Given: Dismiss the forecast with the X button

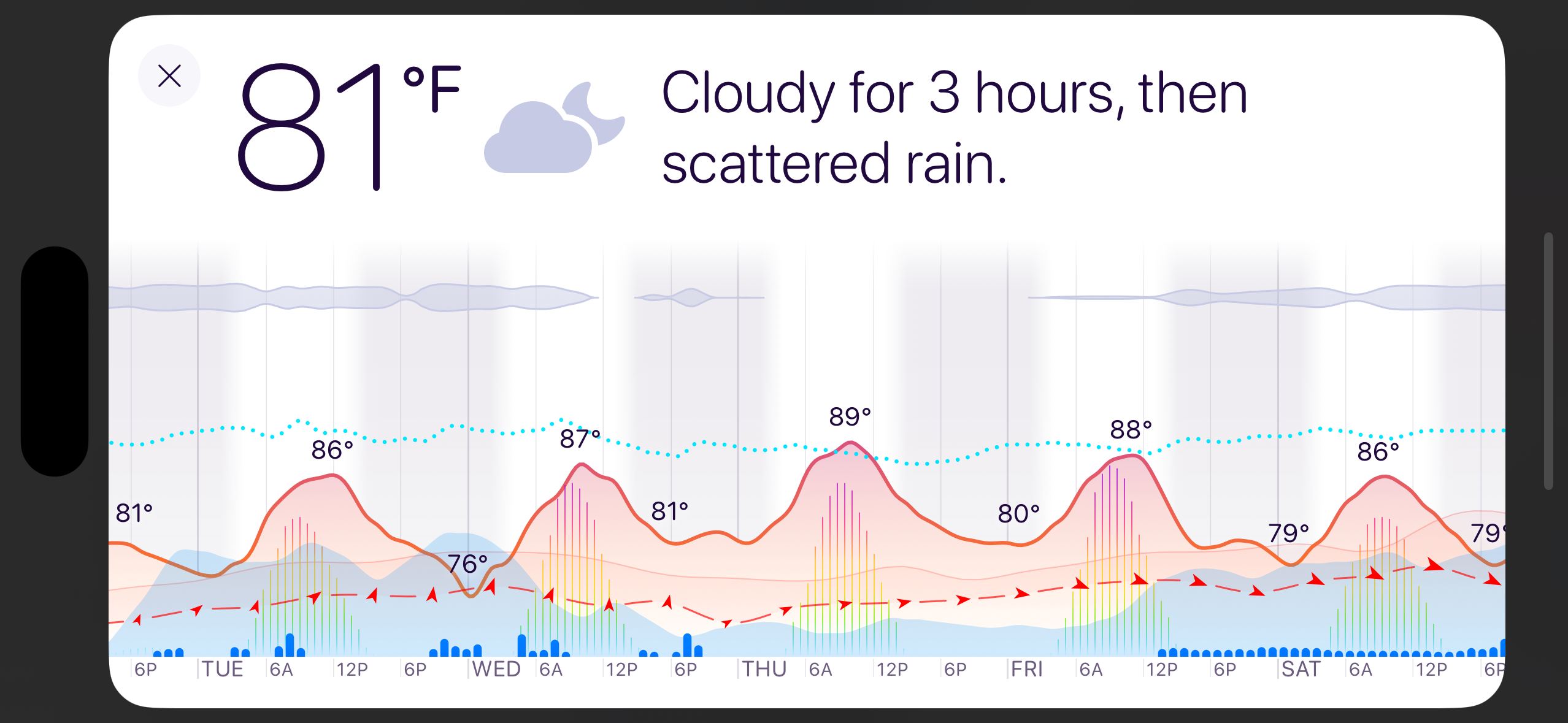Looking at the screenshot, I should click(169, 75).
